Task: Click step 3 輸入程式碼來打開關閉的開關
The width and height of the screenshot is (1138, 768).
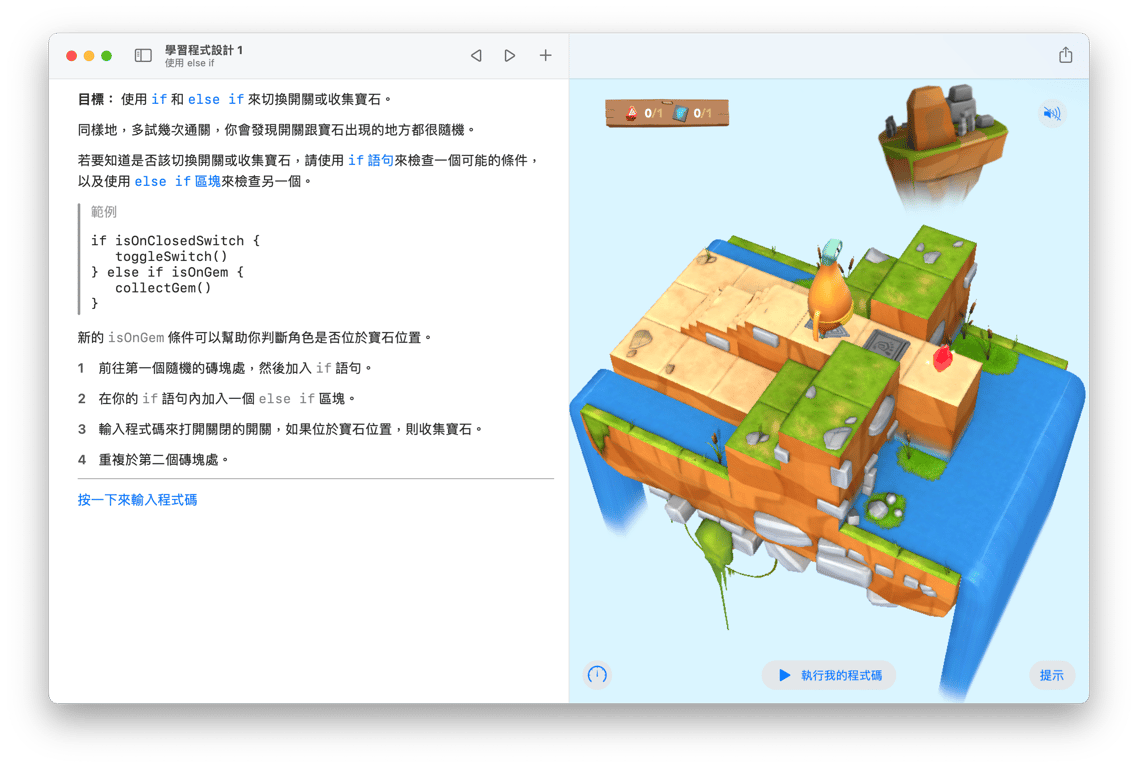Action: pyautogui.click(x=281, y=429)
